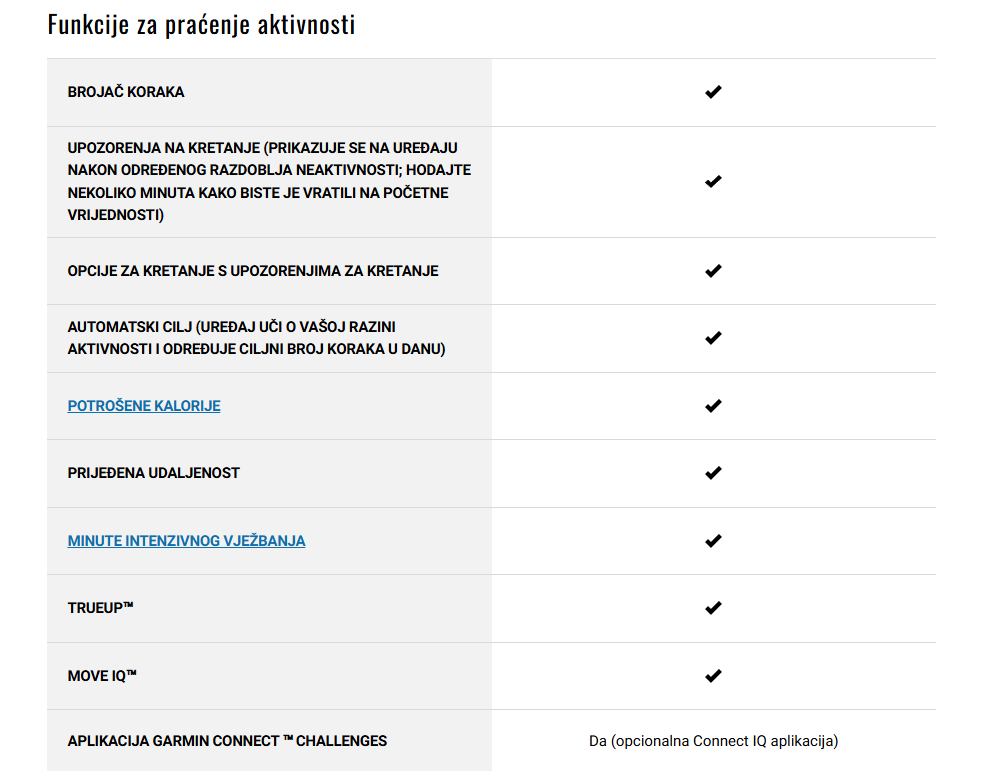Open the Potrošene kalorije link
987x771 pixels.
coord(144,406)
